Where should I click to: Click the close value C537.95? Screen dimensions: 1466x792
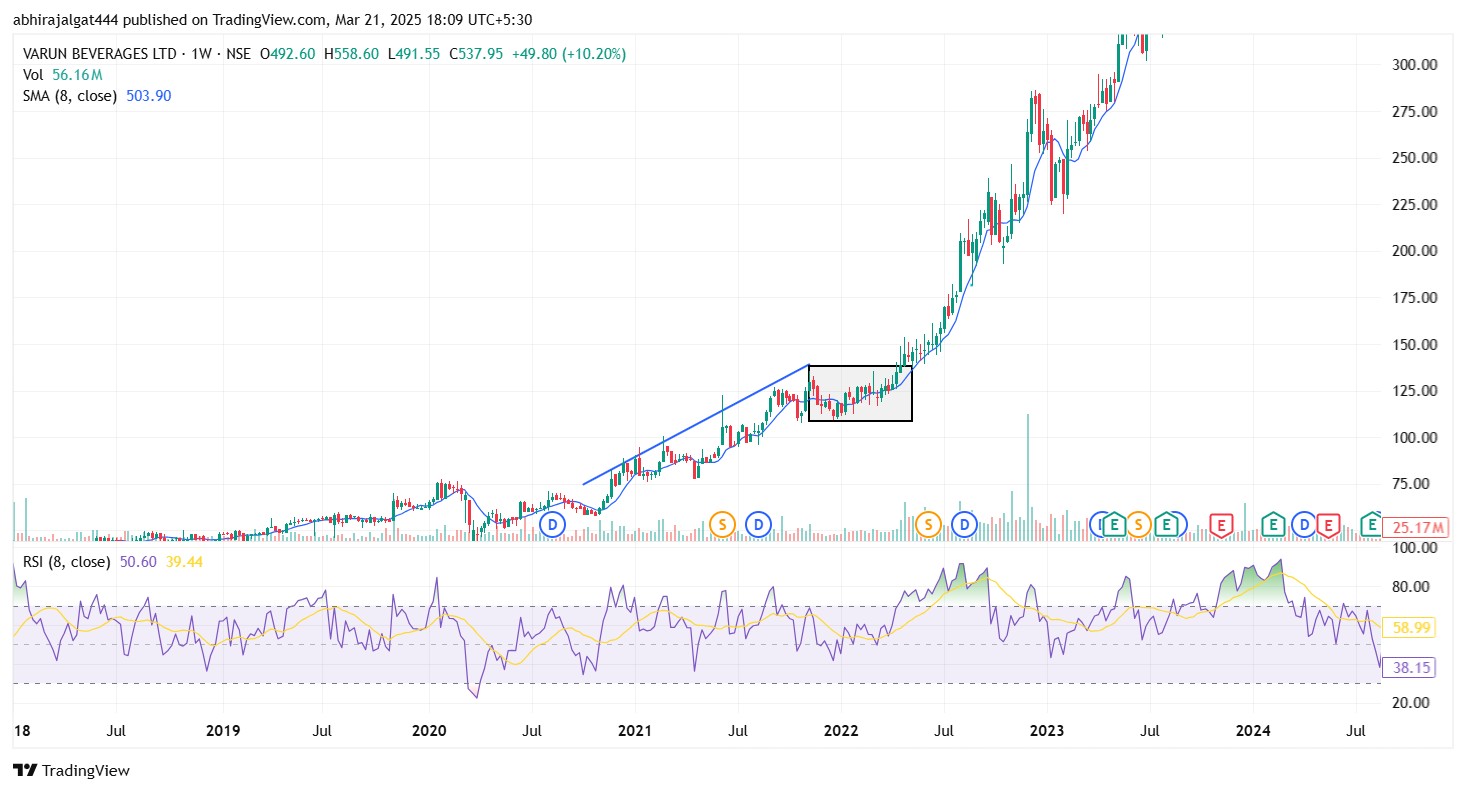pos(475,54)
